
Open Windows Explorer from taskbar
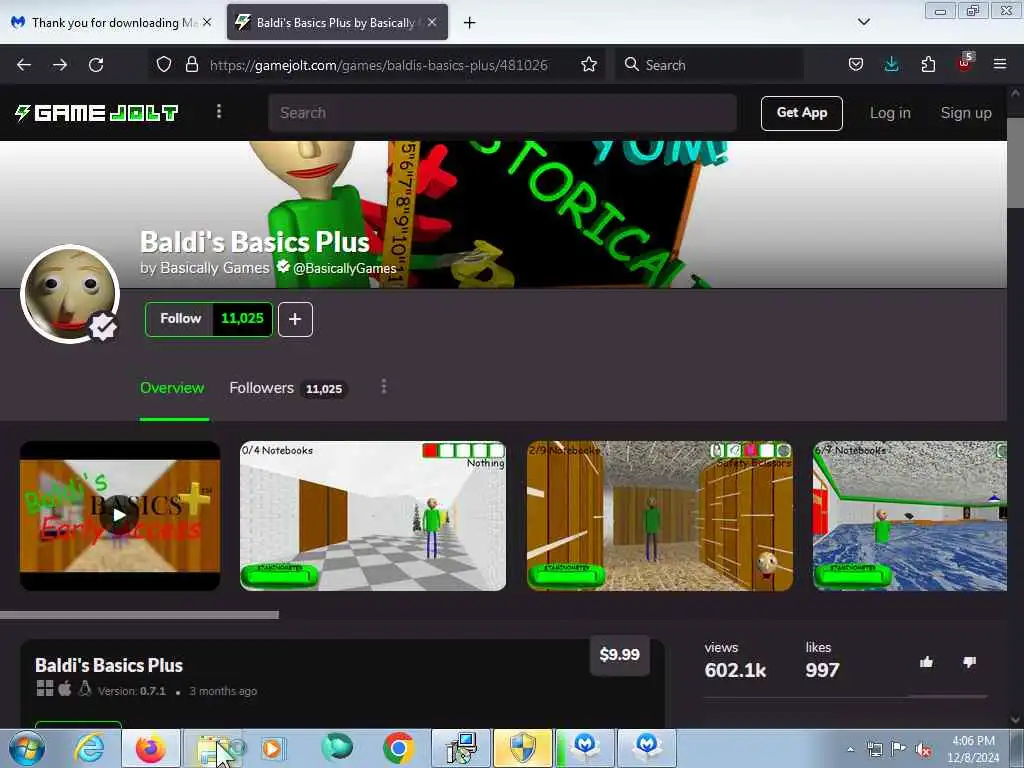click(x=215, y=748)
